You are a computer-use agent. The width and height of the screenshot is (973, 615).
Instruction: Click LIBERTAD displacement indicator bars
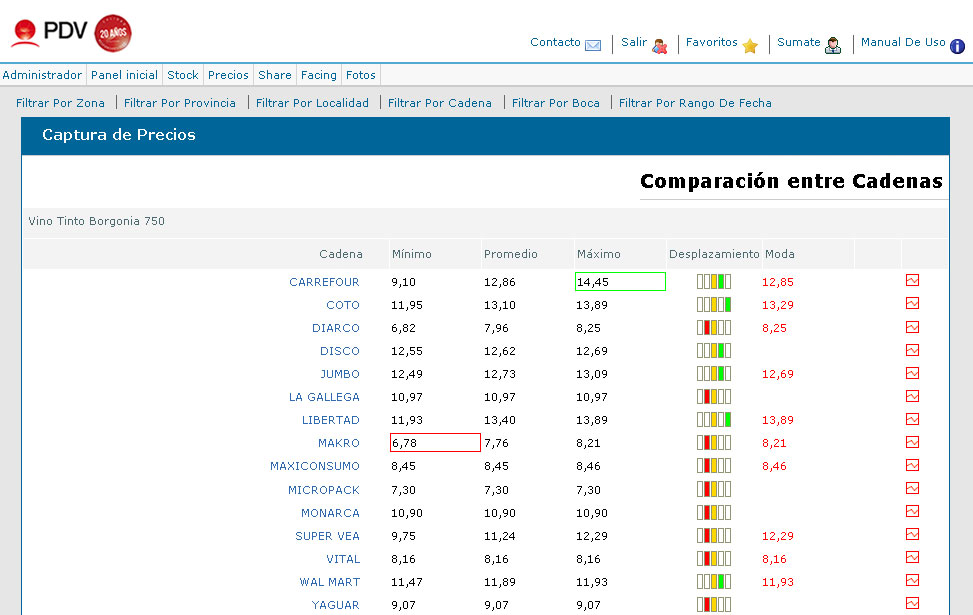click(714, 420)
